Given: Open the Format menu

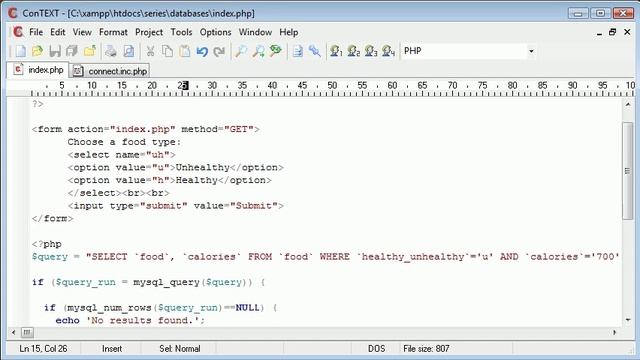Looking at the screenshot, I should [x=113, y=32].
